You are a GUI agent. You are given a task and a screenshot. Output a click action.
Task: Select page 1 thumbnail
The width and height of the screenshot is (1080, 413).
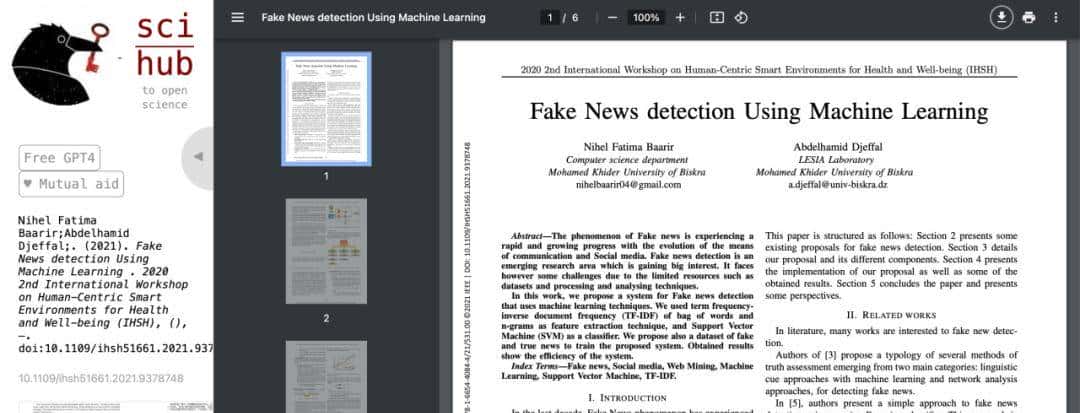(326, 109)
